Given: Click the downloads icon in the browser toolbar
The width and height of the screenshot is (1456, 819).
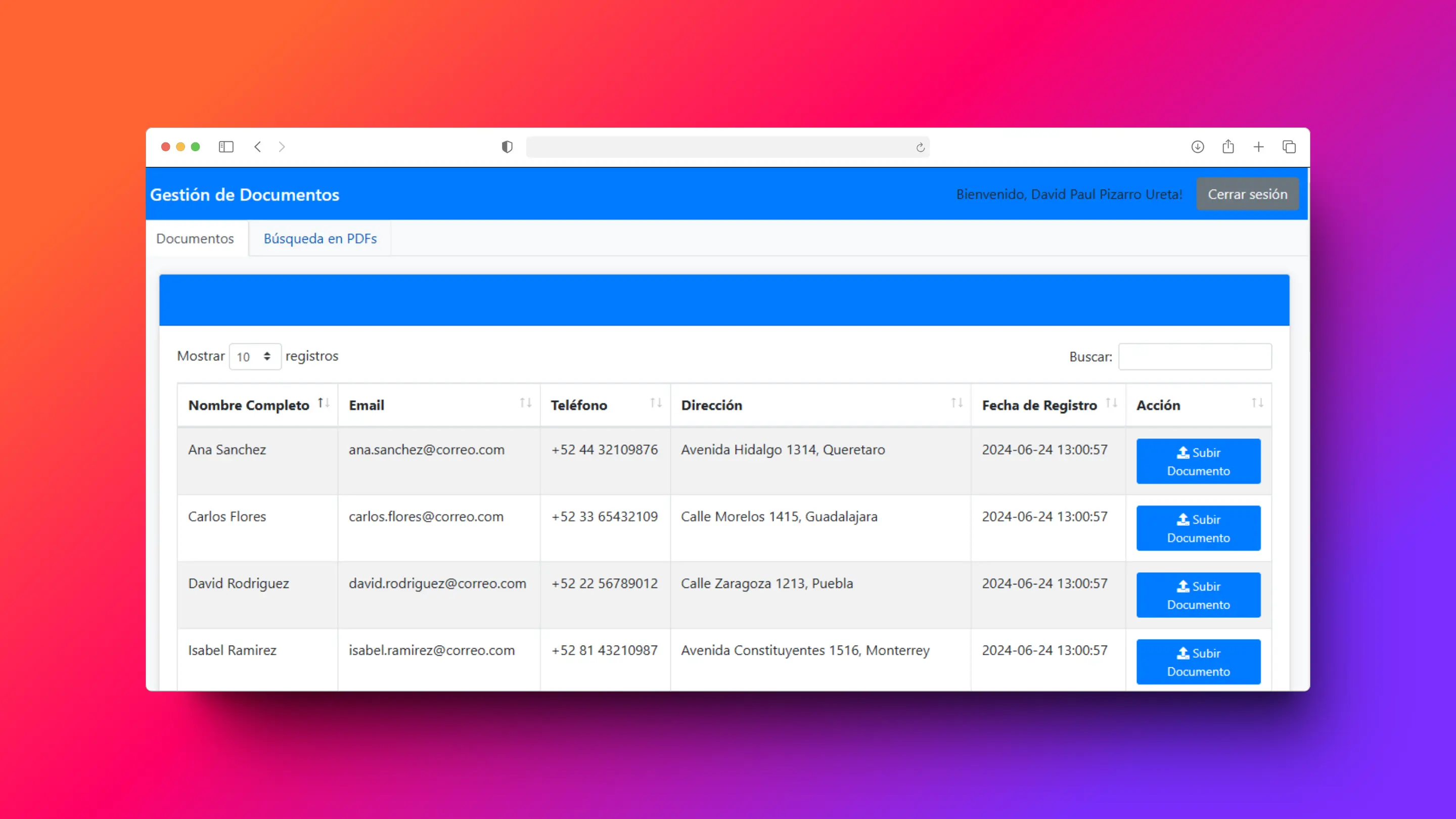Looking at the screenshot, I should click(1197, 147).
